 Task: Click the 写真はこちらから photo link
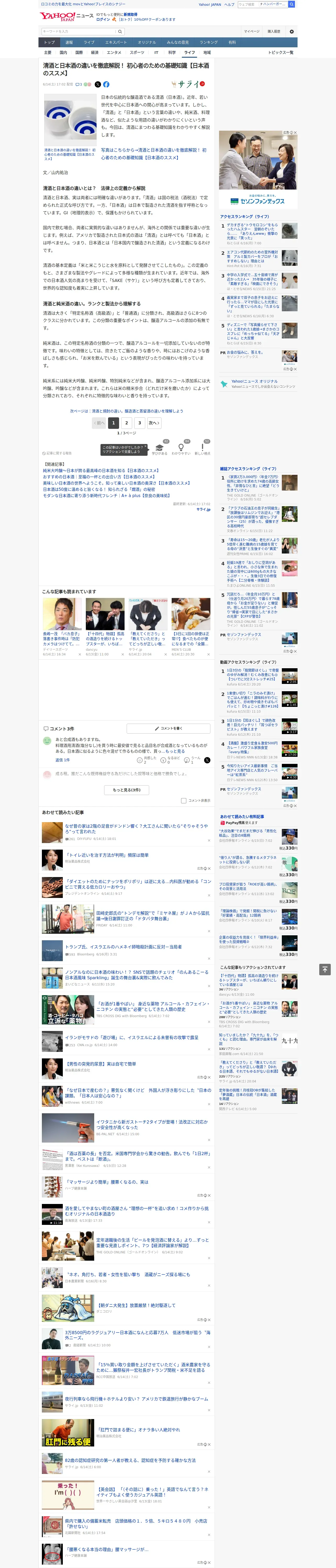coord(154,153)
